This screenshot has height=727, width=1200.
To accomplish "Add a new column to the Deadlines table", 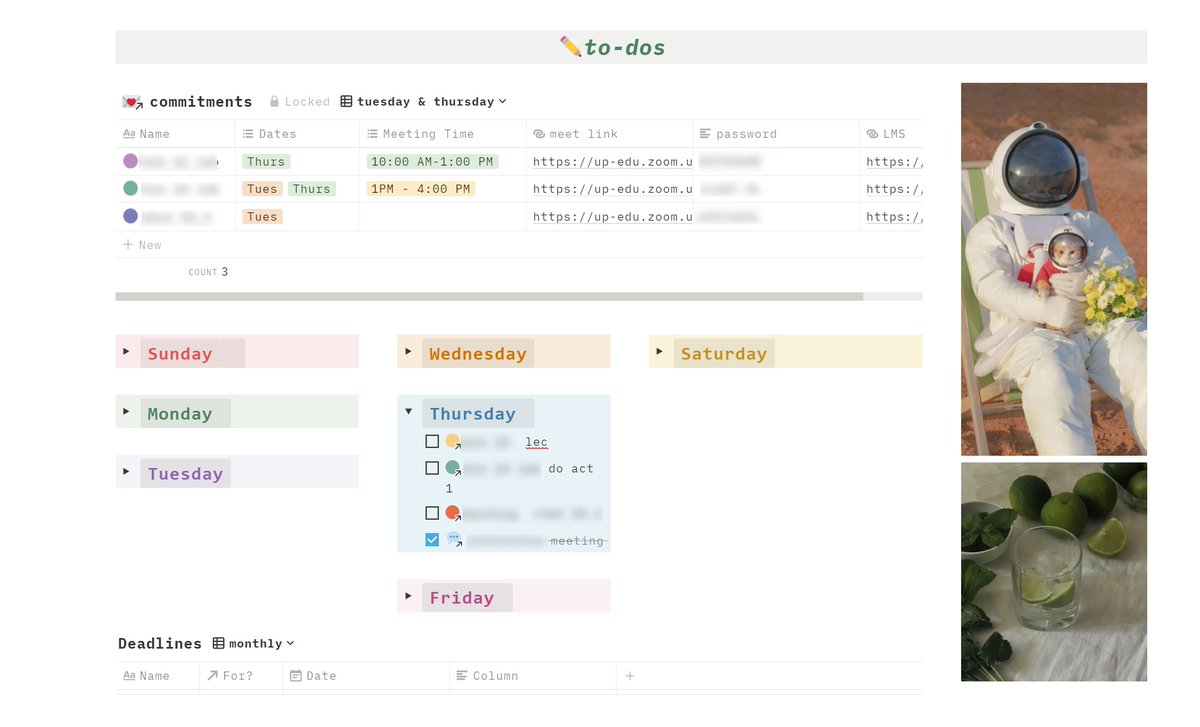I will pos(630,676).
